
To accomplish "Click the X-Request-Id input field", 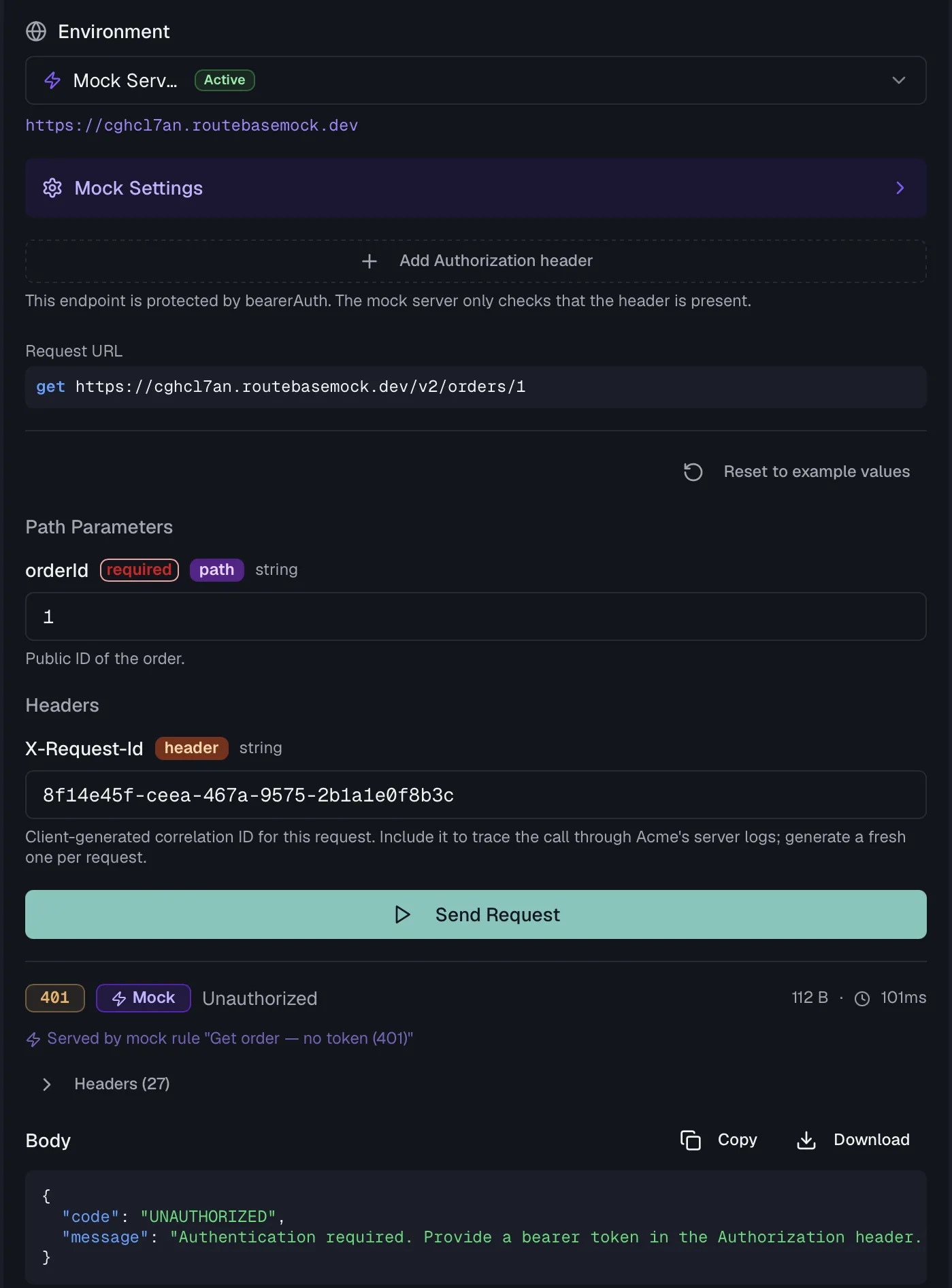I will tap(476, 795).
